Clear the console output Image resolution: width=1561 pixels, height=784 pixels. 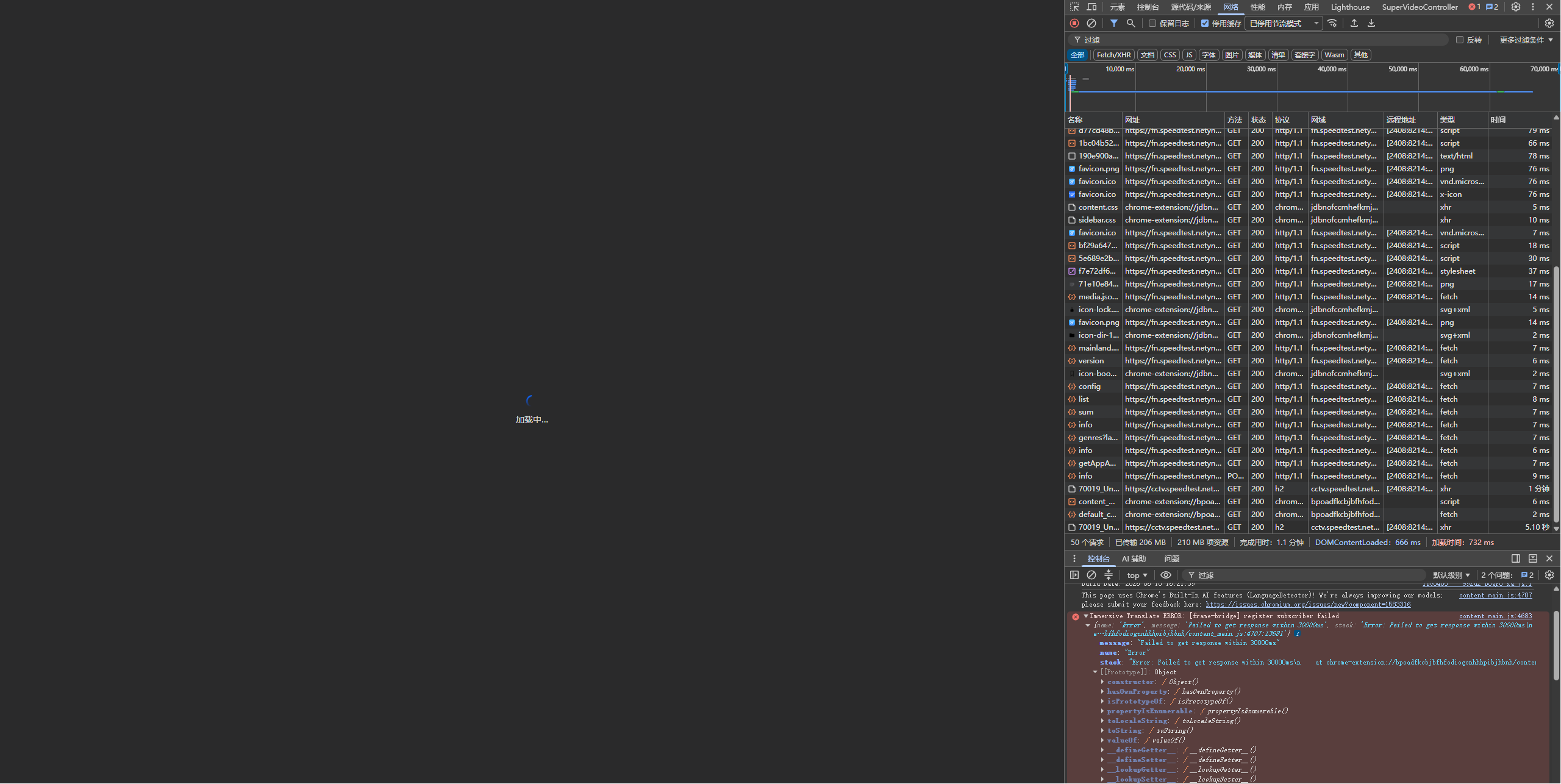pos(1091,575)
